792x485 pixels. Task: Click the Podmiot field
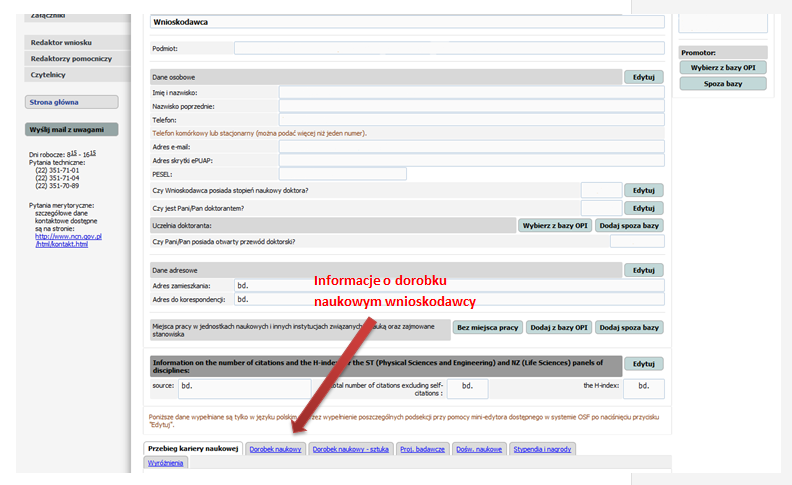pyautogui.click(x=449, y=48)
